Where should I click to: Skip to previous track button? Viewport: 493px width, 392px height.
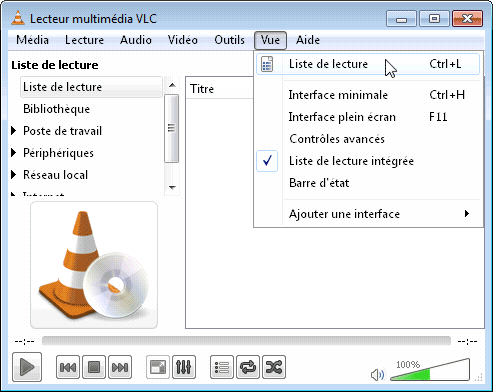(68, 367)
